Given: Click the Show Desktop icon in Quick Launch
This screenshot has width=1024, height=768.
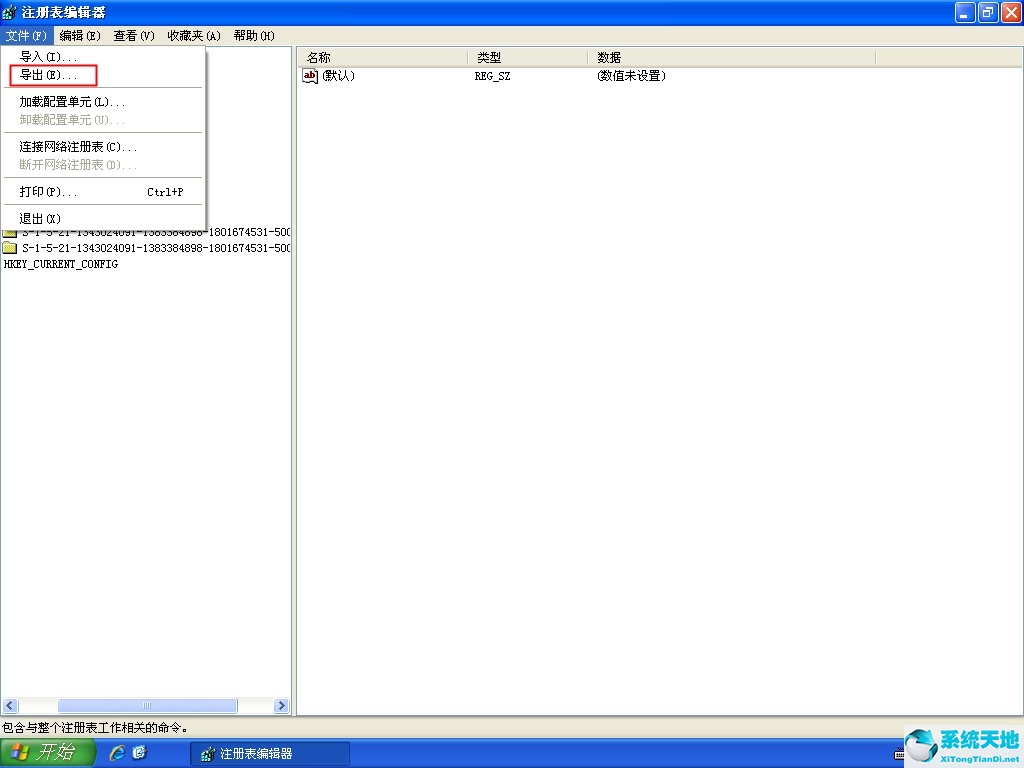Looking at the screenshot, I should (x=138, y=753).
